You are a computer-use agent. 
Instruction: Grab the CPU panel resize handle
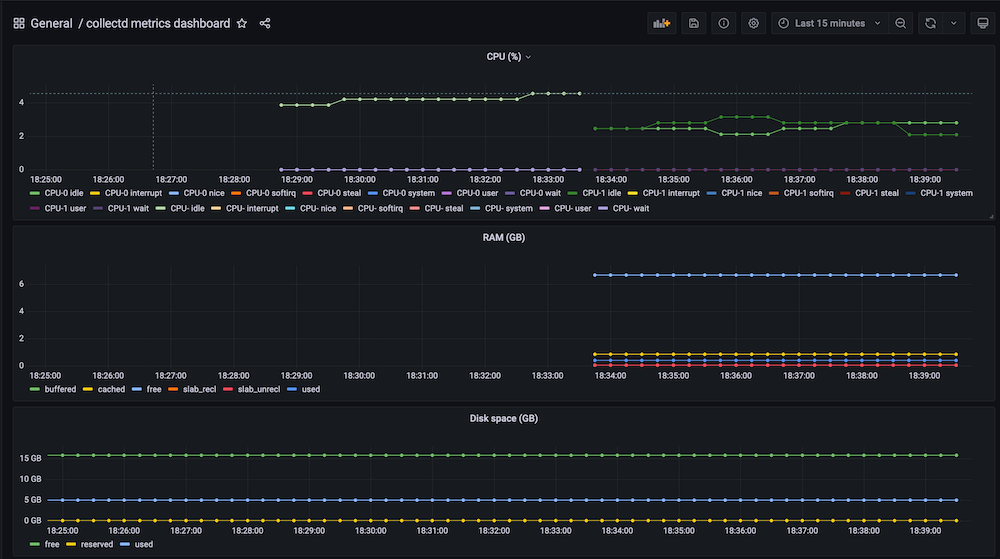[991, 217]
